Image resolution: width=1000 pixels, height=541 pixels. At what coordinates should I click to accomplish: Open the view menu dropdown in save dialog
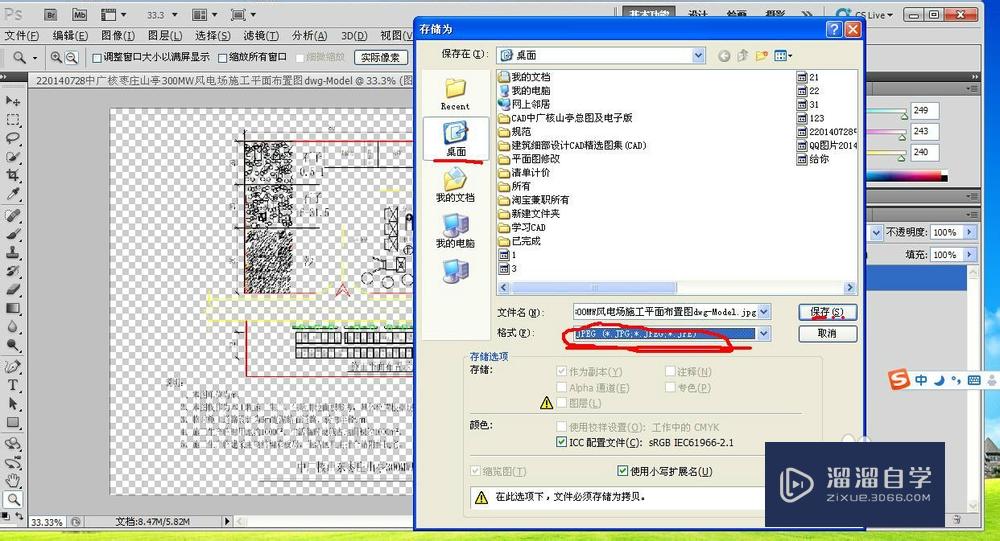coord(783,56)
